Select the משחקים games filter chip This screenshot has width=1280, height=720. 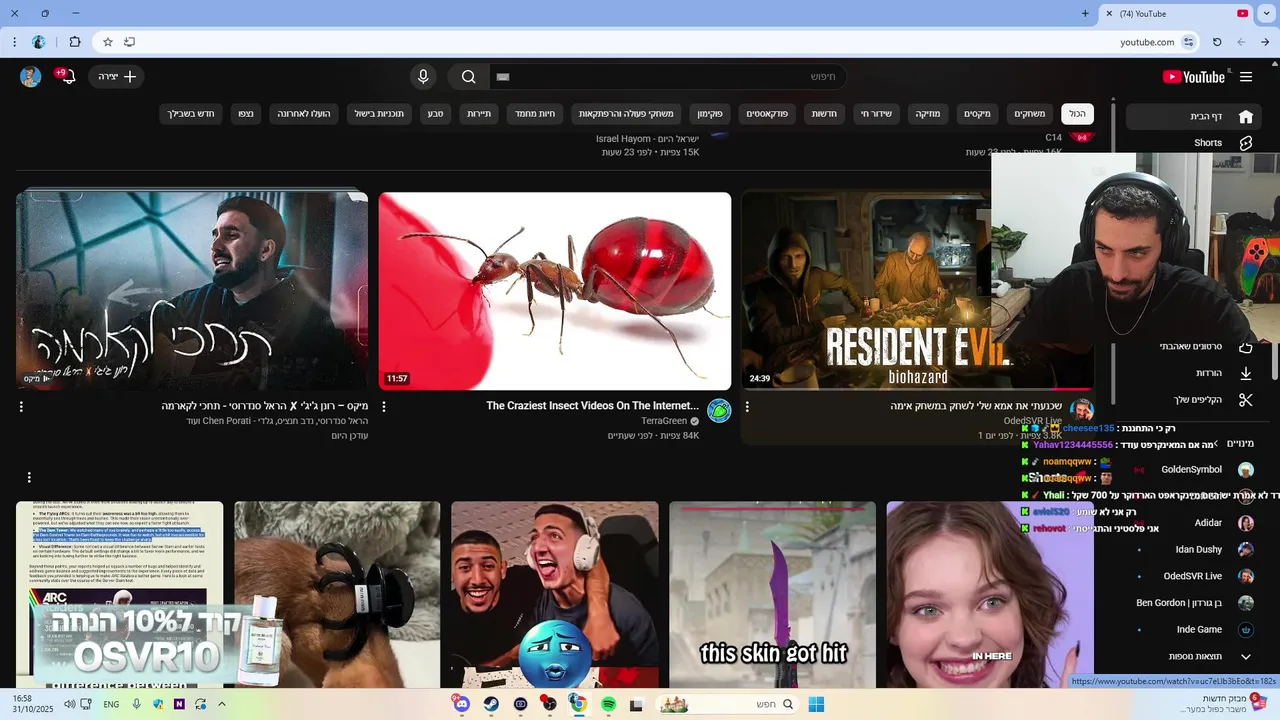[1030, 114]
